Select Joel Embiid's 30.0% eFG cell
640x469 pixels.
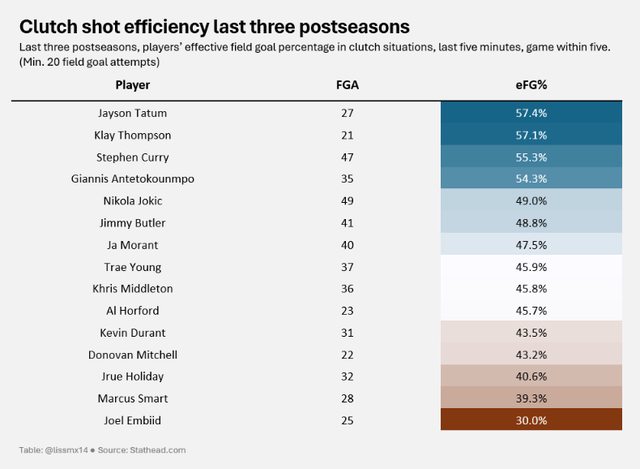pos(532,420)
